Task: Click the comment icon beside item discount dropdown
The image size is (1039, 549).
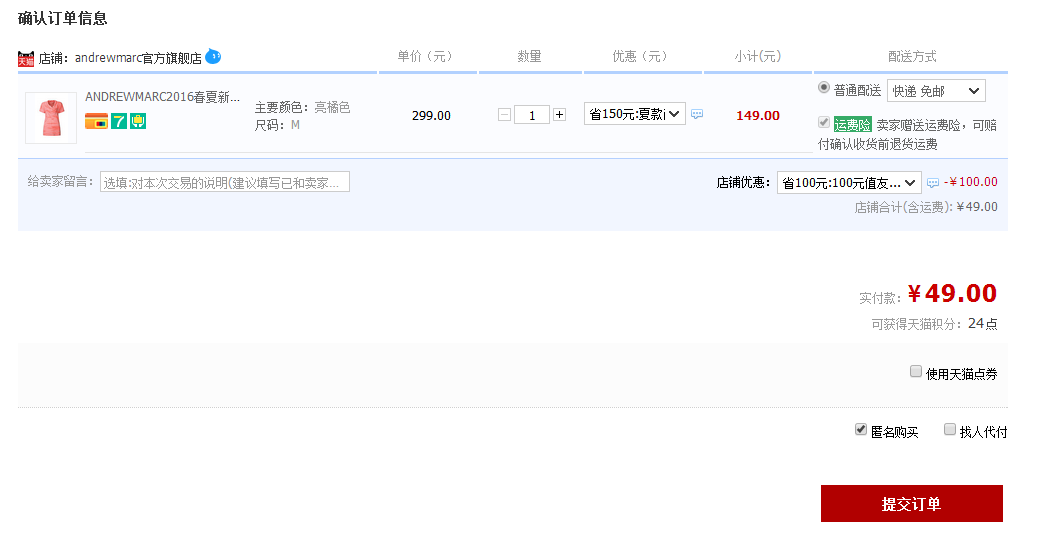Action: coord(696,114)
